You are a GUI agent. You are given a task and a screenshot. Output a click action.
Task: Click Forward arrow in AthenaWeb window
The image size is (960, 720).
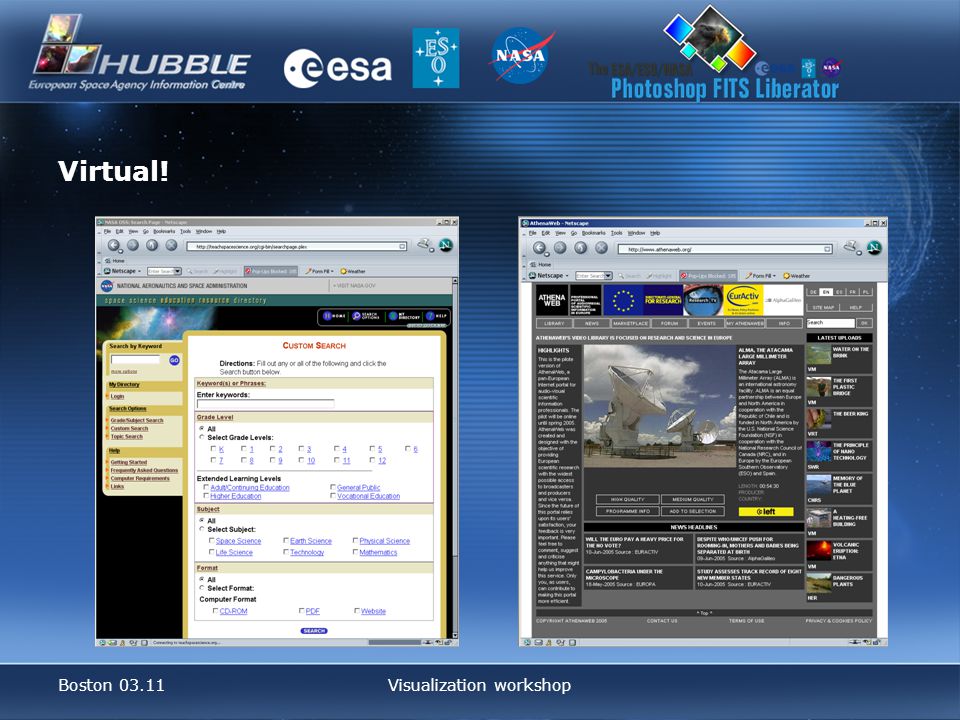pos(560,248)
